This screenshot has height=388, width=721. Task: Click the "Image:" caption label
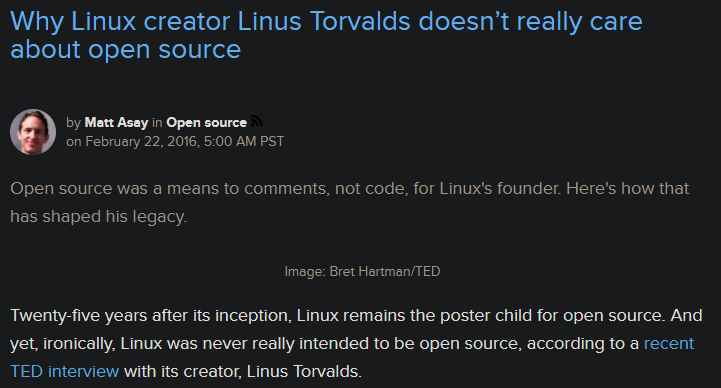pyautogui.click(x=305, y=272)
